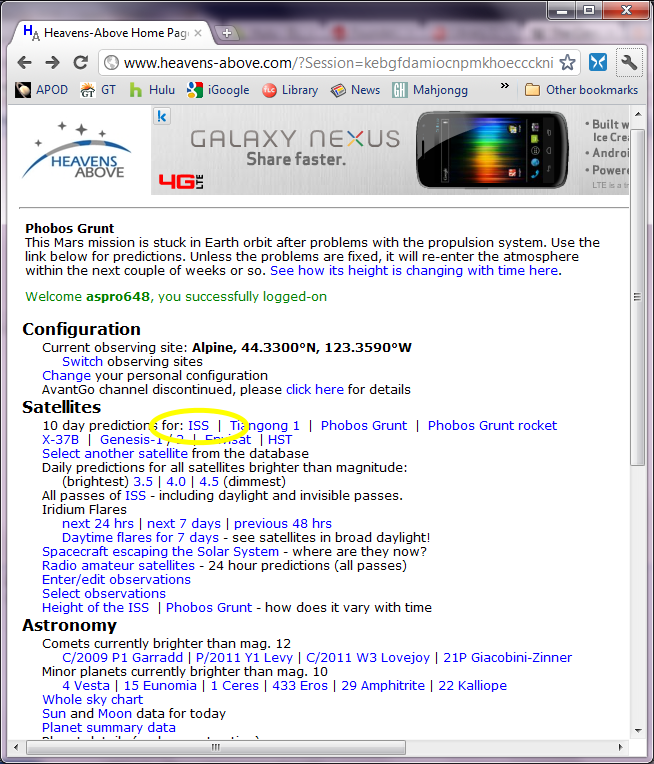Show hidden bookmarks with double chevron
Screen dimensions: 654x764
(504, 86)
